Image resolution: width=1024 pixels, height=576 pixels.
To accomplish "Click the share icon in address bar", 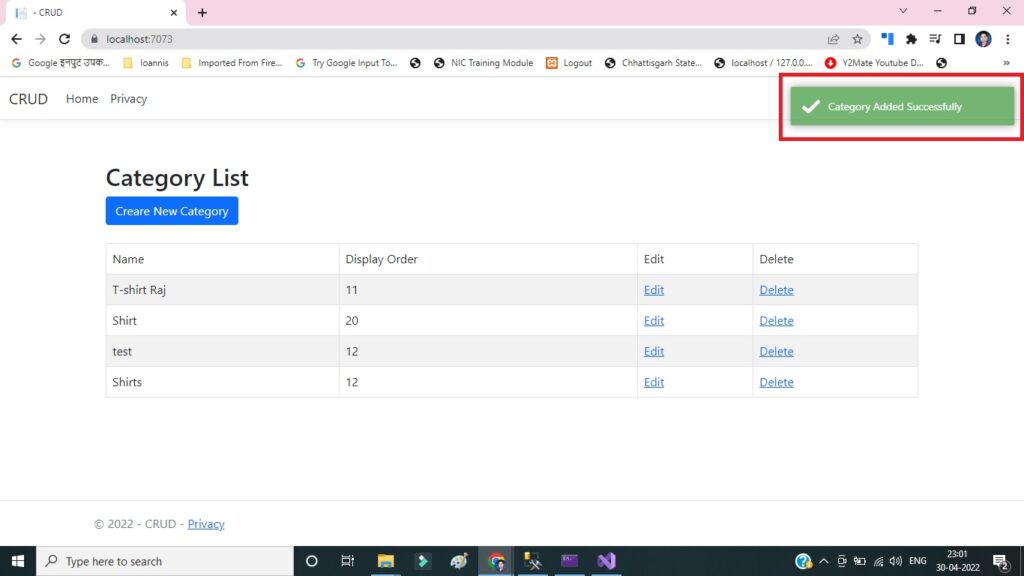I will click(x=833, y=38).
